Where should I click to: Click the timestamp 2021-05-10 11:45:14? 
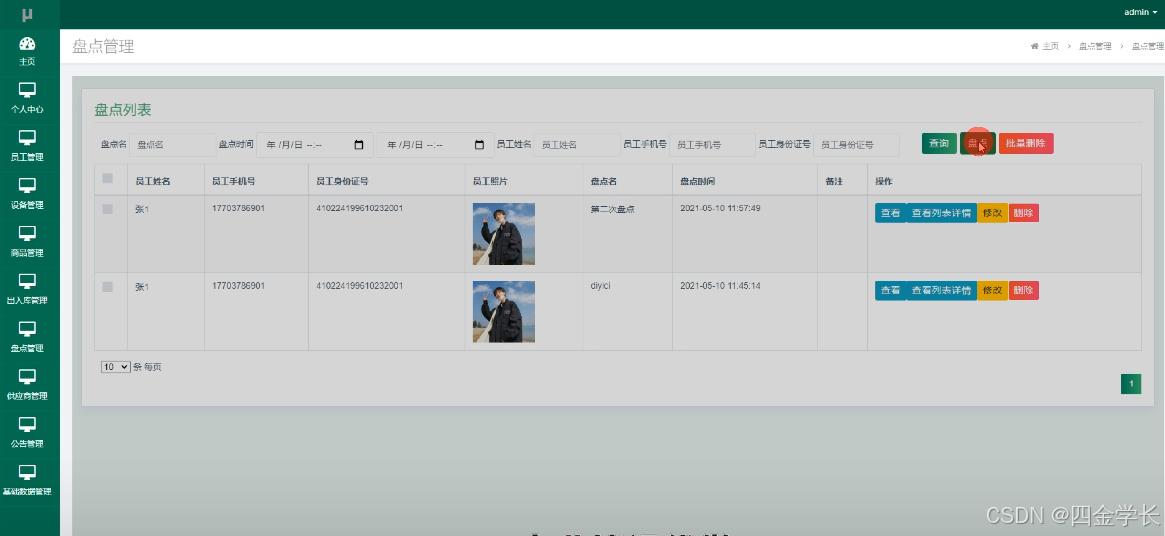(x=720, y=285)
